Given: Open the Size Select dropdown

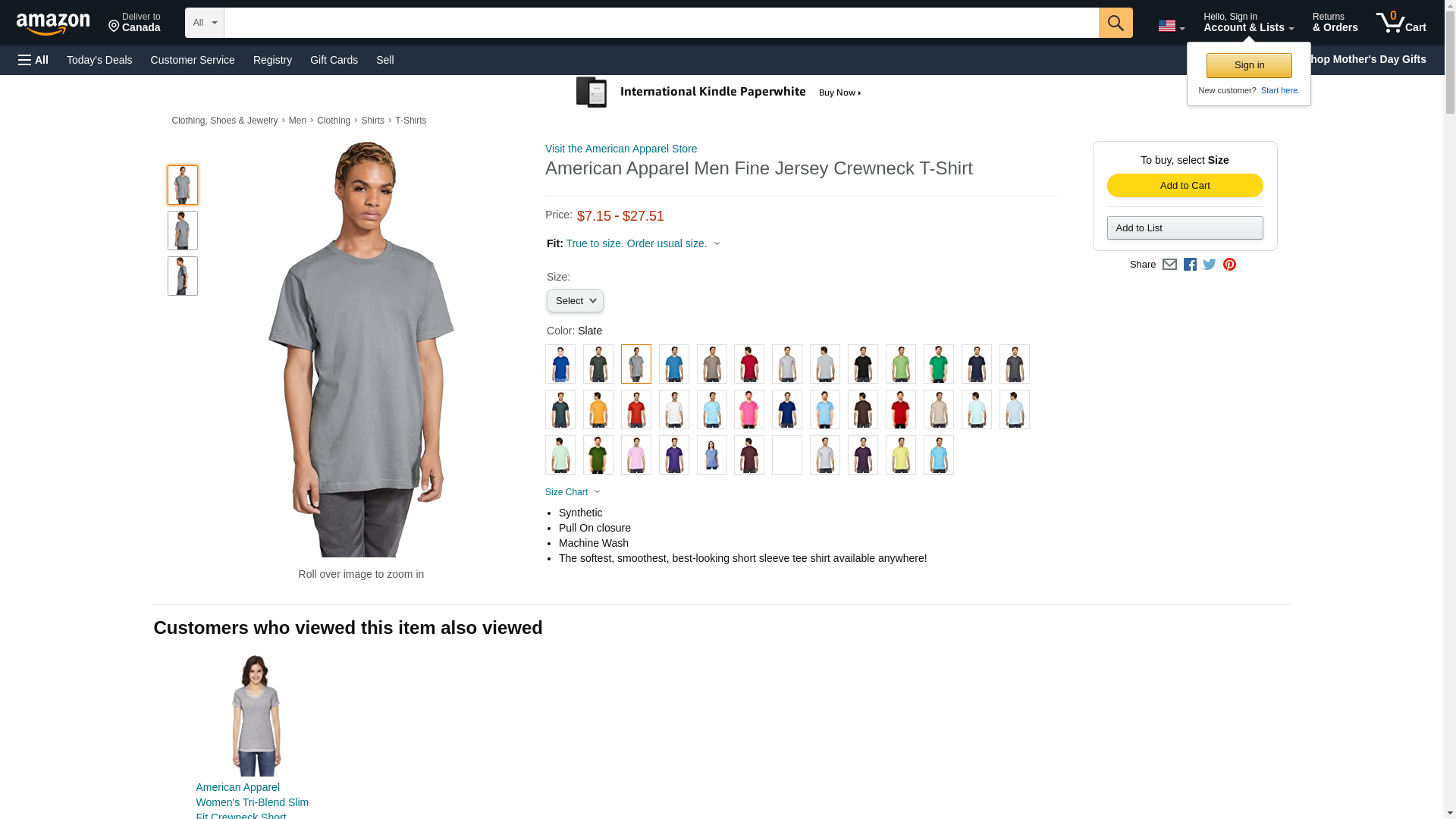Looking at the screenshot, I should (575, 301).
